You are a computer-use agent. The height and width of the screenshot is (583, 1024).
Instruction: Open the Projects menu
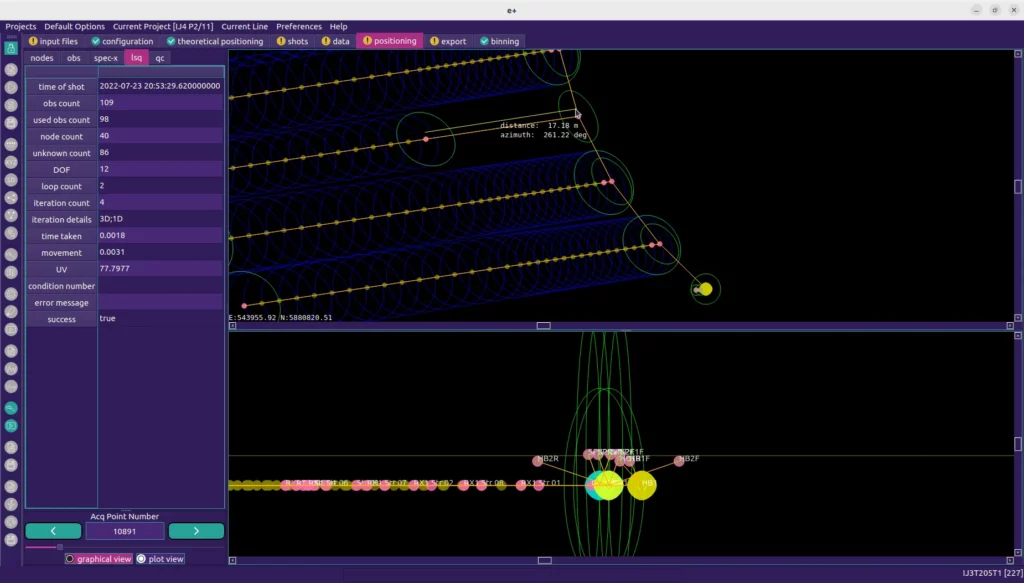pyautogui.click(x=21, y=27)
